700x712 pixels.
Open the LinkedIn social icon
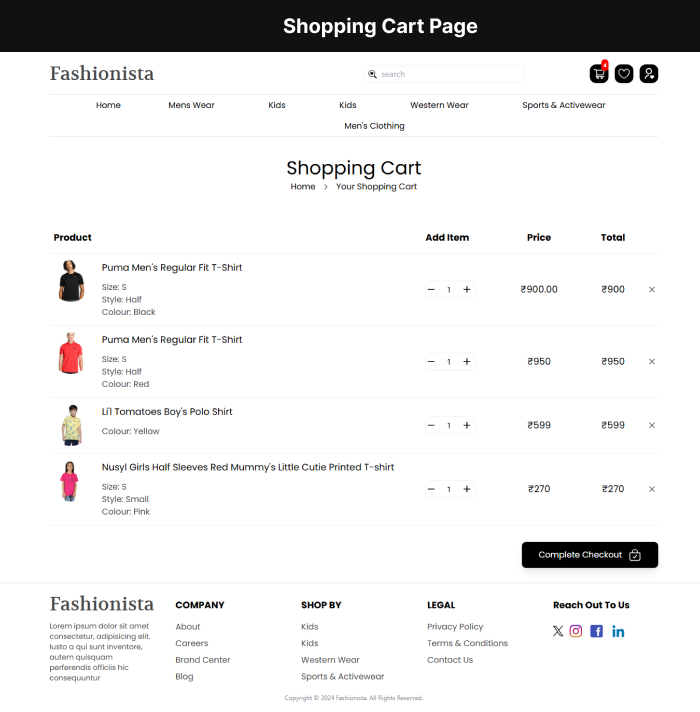click(x=618, y=631)
